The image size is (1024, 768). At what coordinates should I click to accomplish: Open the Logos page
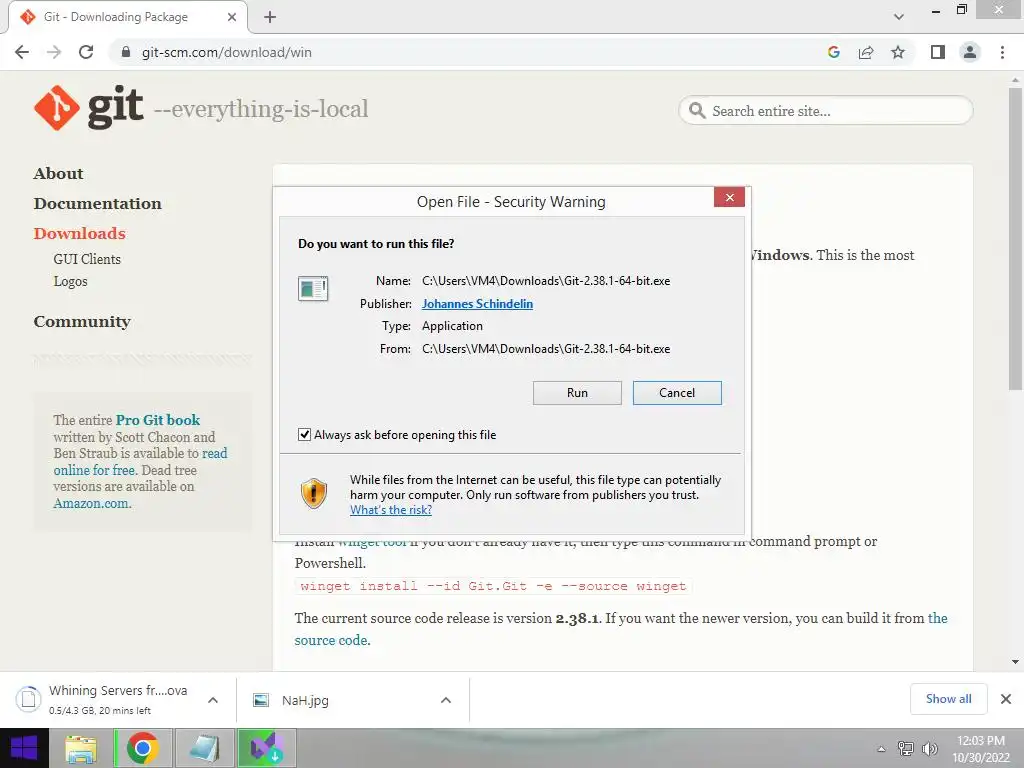click(70, 281)
